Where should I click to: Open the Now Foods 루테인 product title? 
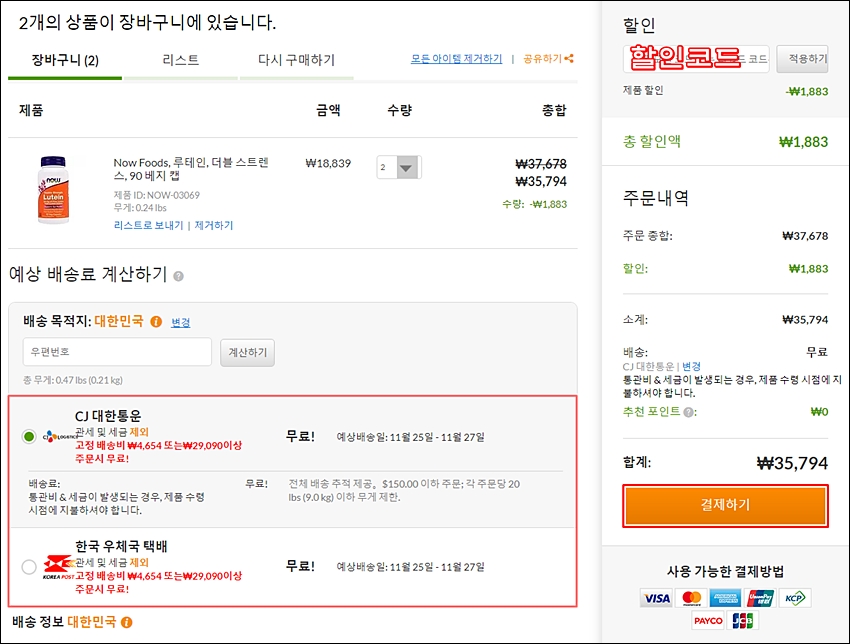pyautogui.click(x=191, y=169)
